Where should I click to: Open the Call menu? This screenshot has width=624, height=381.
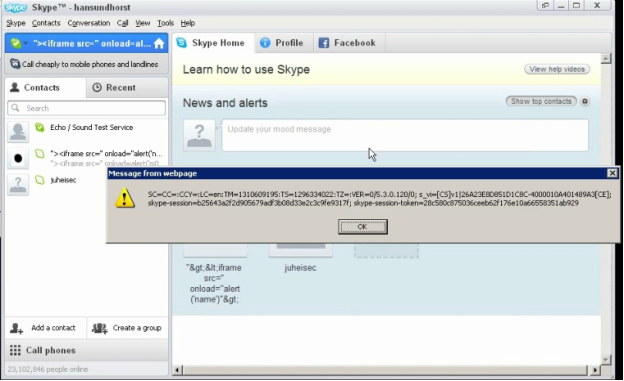tap(123, 23)
